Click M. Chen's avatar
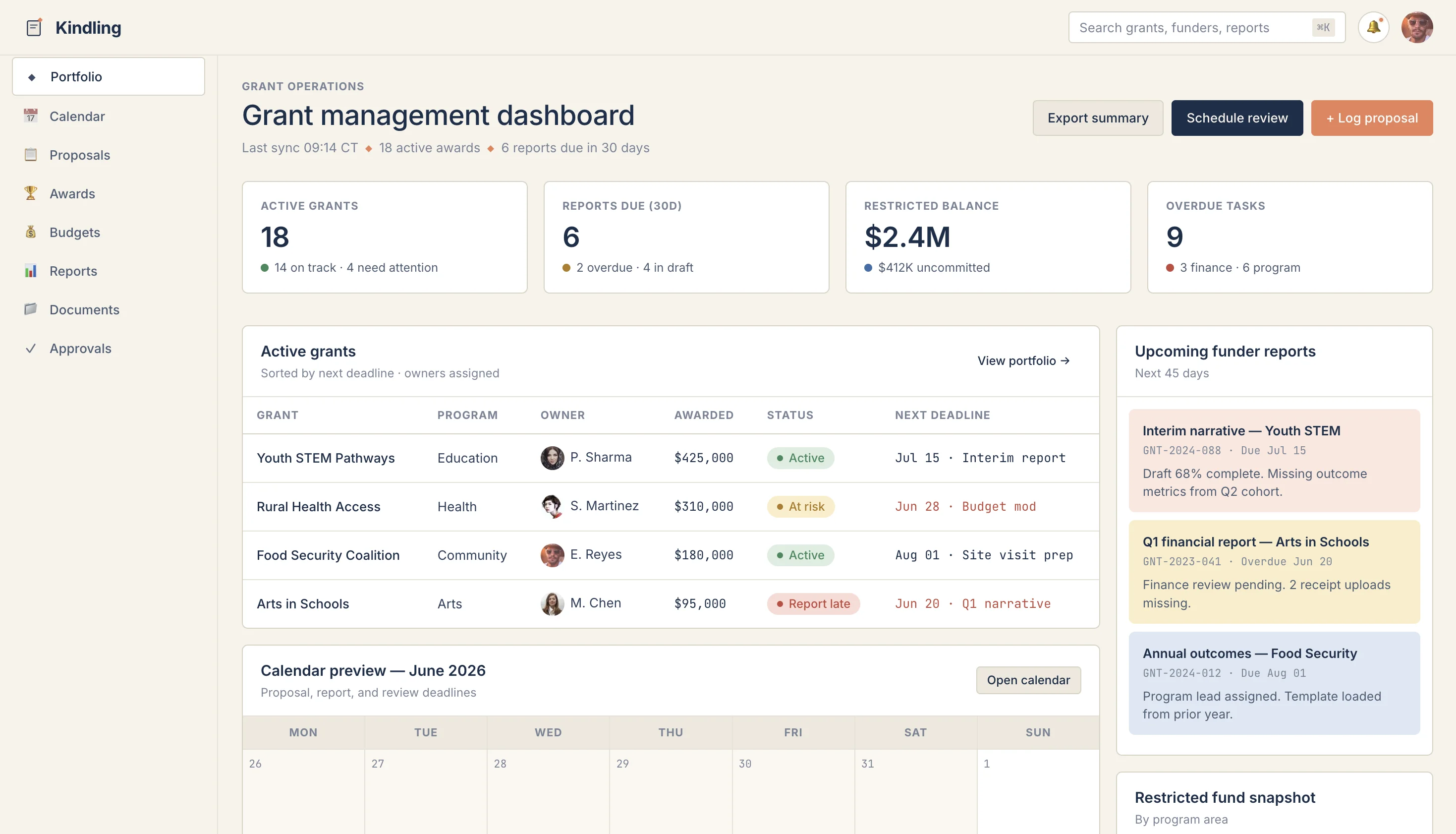Image resolution: width=1456 pixels, height=834 pixels. (x=552, y=604)
